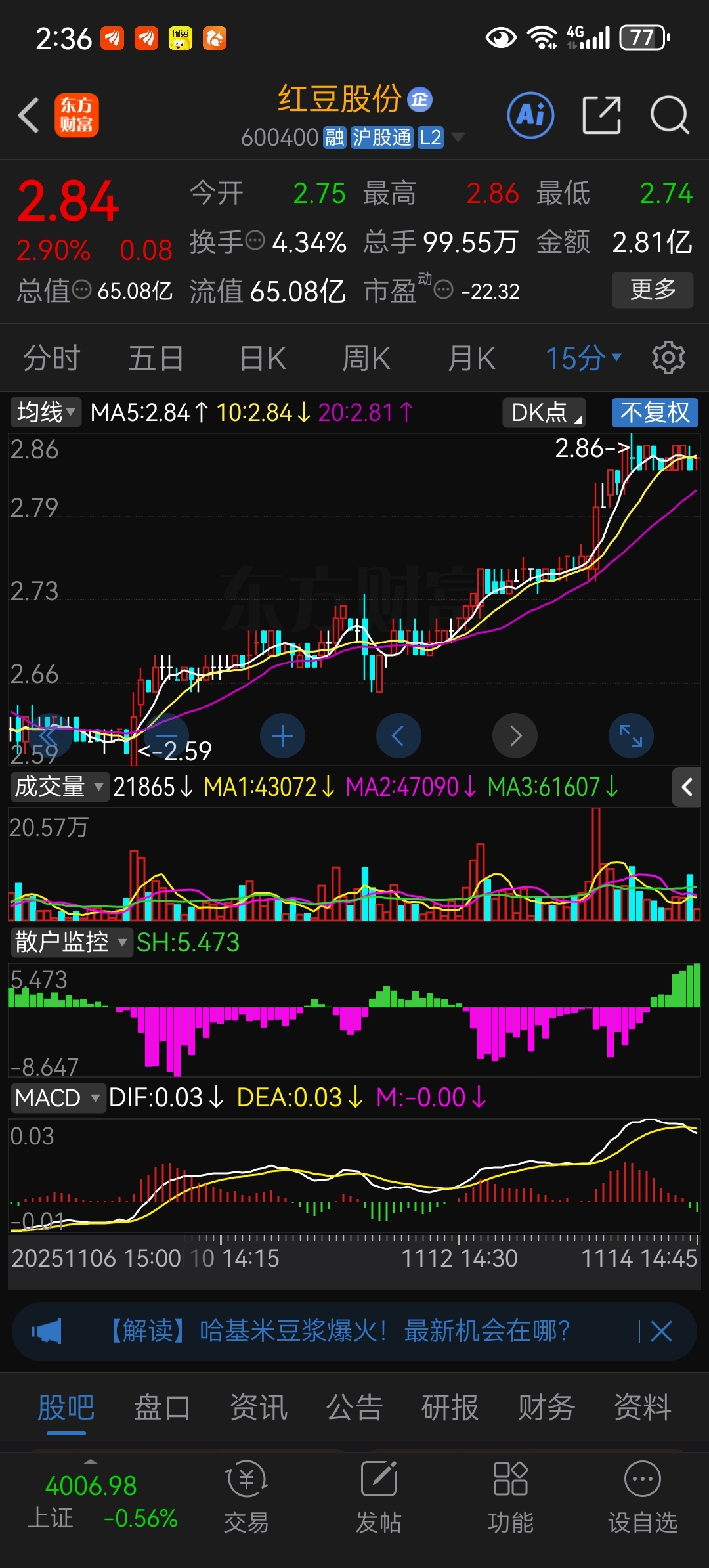
Task: Move chart left with left arrow
Action: click(398, 735)
